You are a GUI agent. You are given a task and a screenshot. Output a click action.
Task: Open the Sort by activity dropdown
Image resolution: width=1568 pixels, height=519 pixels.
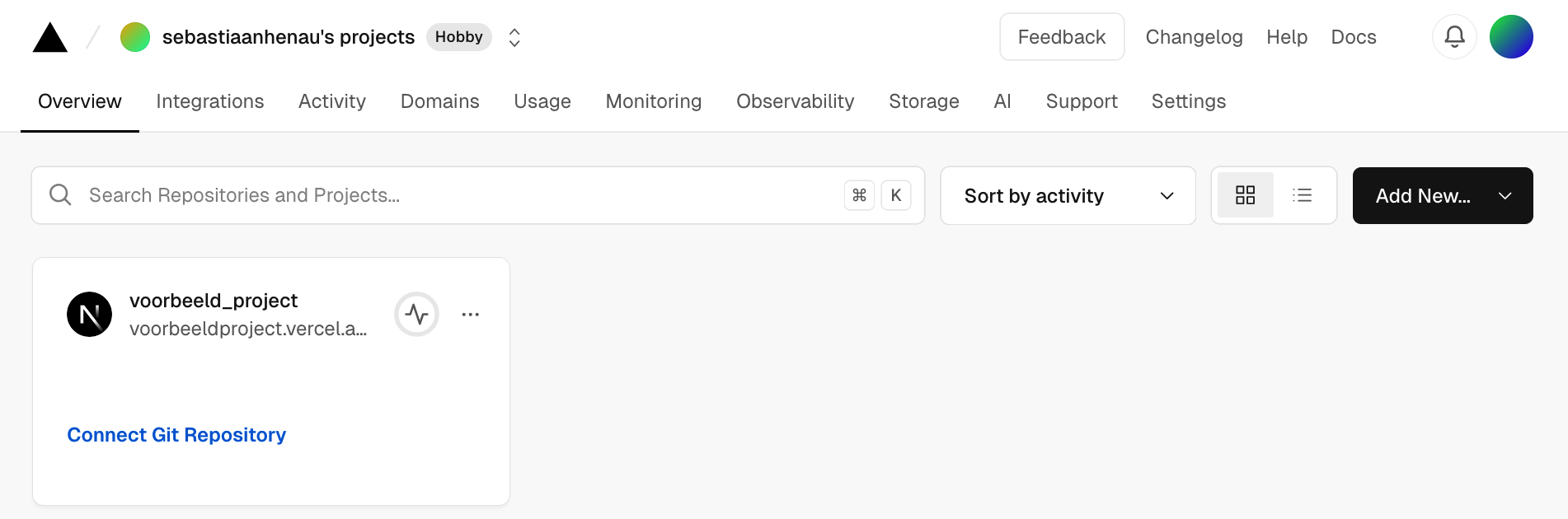pyautogui.click(x=1068, y=195)
